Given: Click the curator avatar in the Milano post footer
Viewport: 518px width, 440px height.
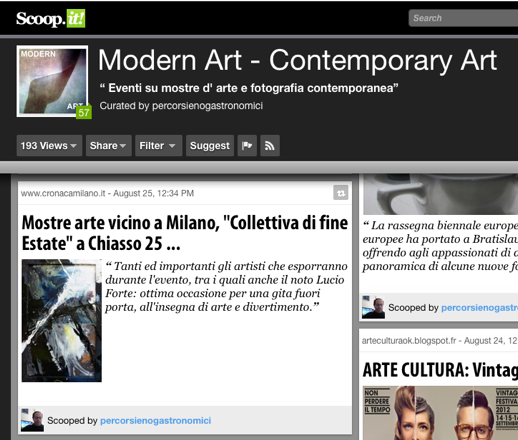Looking at the screenshot, I should (32, 421).
